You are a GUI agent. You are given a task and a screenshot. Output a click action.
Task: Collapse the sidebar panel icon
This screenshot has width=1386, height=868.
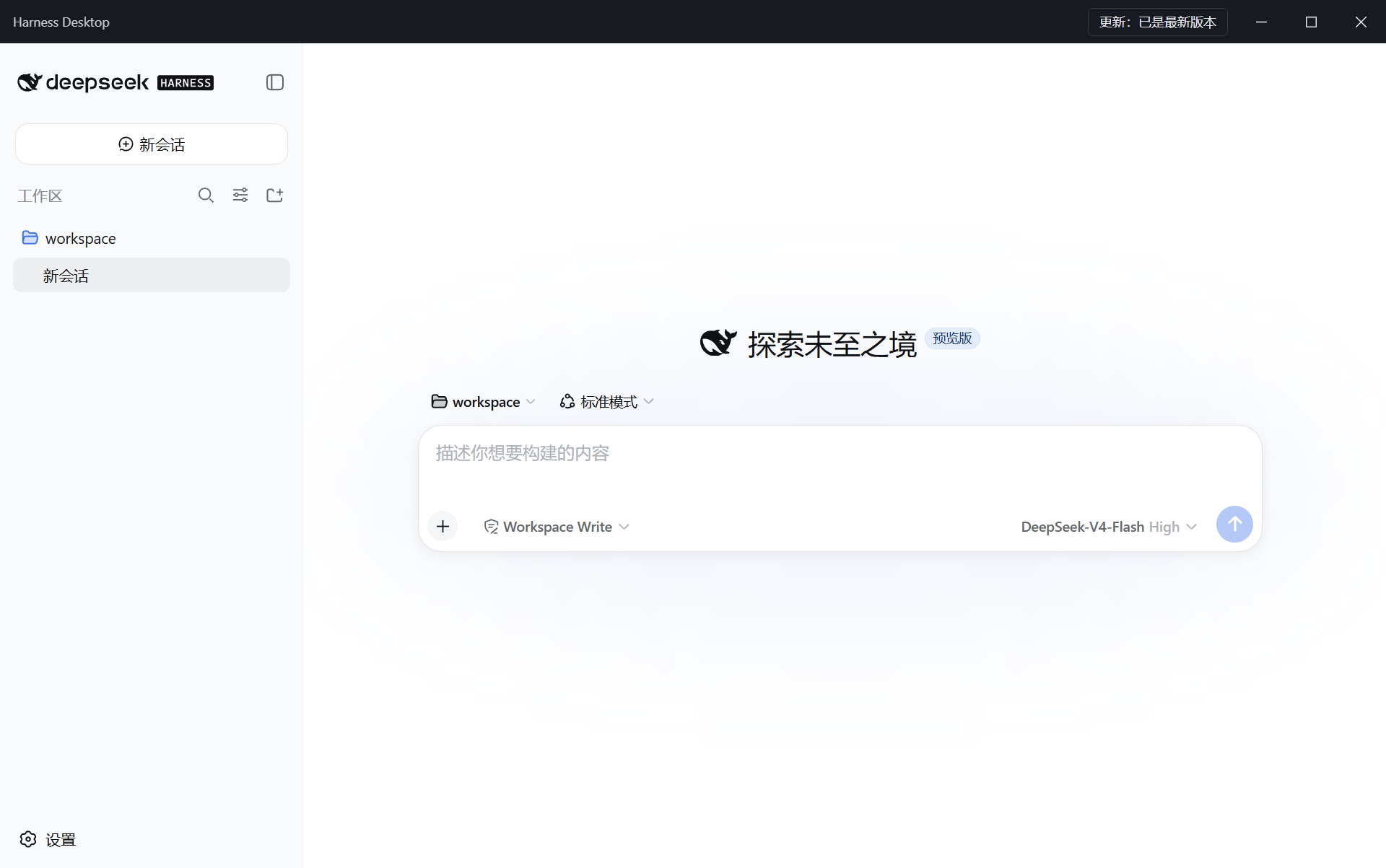pyautogui.click(x=275, y=82)
